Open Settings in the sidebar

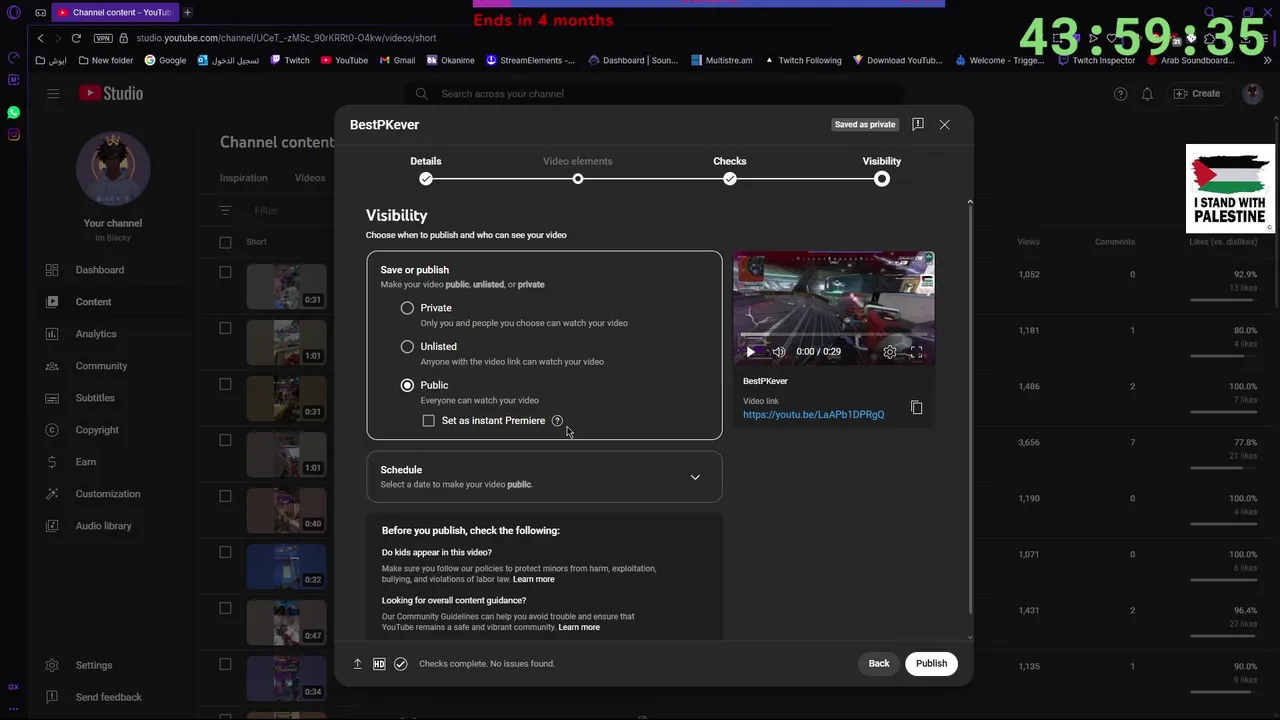pyautogui.click(x=94, y=665)
